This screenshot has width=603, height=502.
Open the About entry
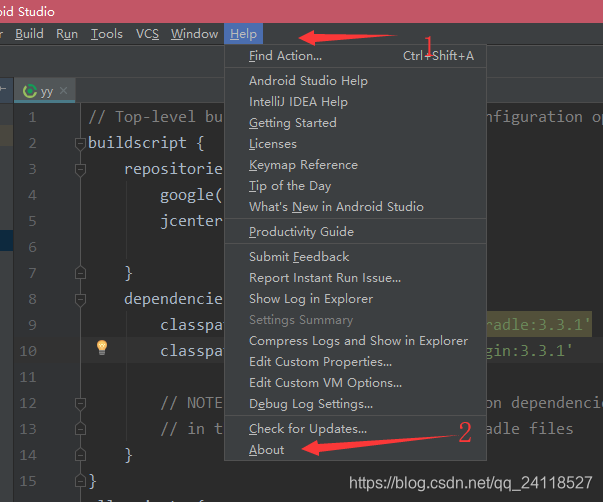coord(355,450)
